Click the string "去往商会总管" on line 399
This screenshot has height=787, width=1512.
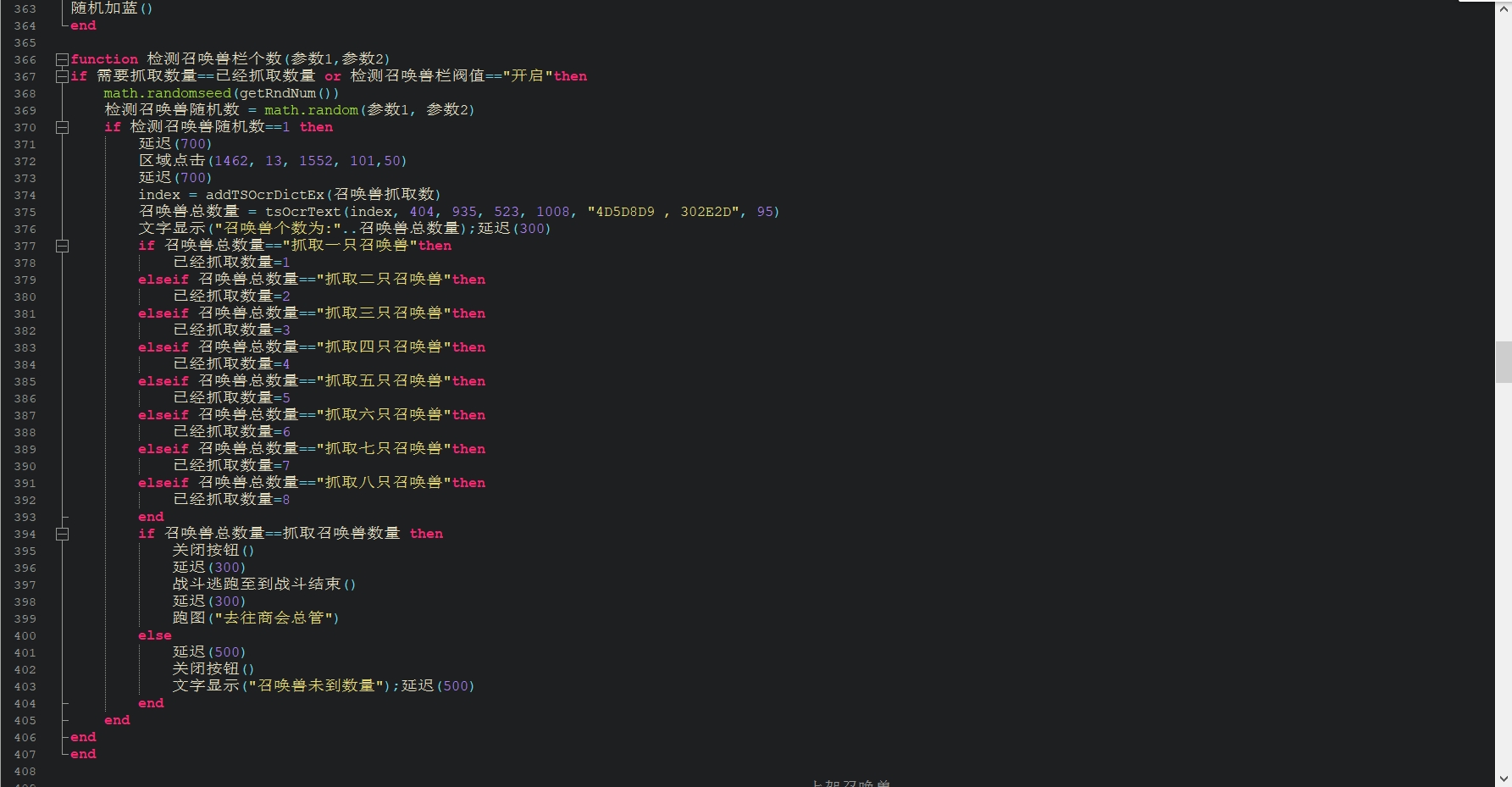point(273,618)
